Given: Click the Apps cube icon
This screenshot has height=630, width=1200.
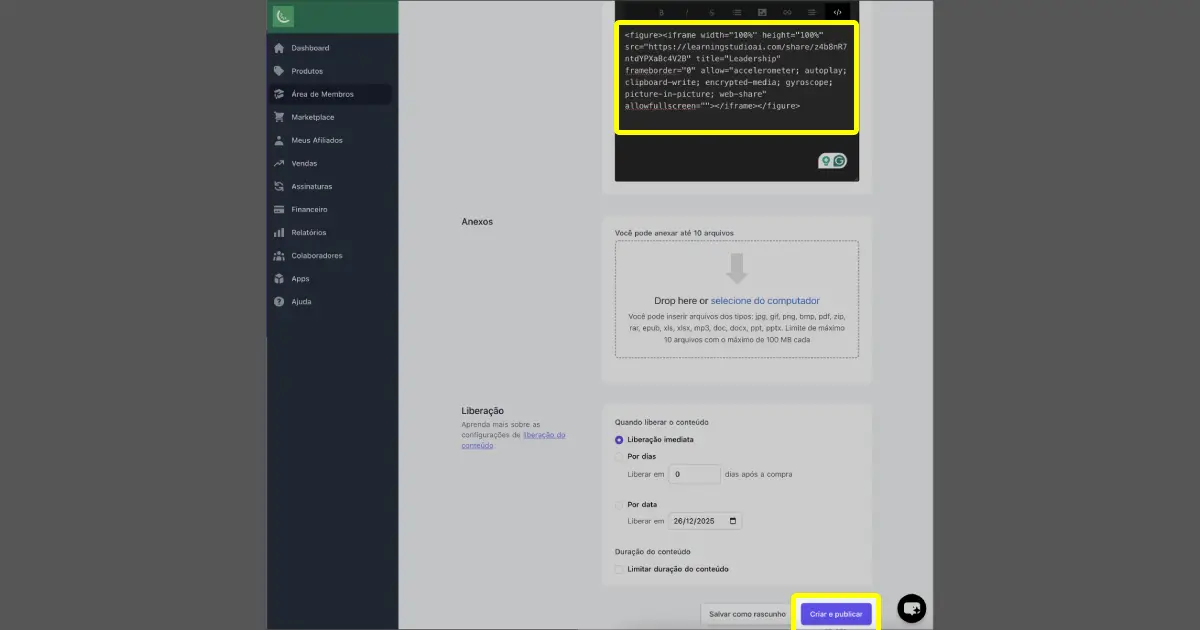Looking at the screenshot, I should pyautogui.click(x=279, y=278).
